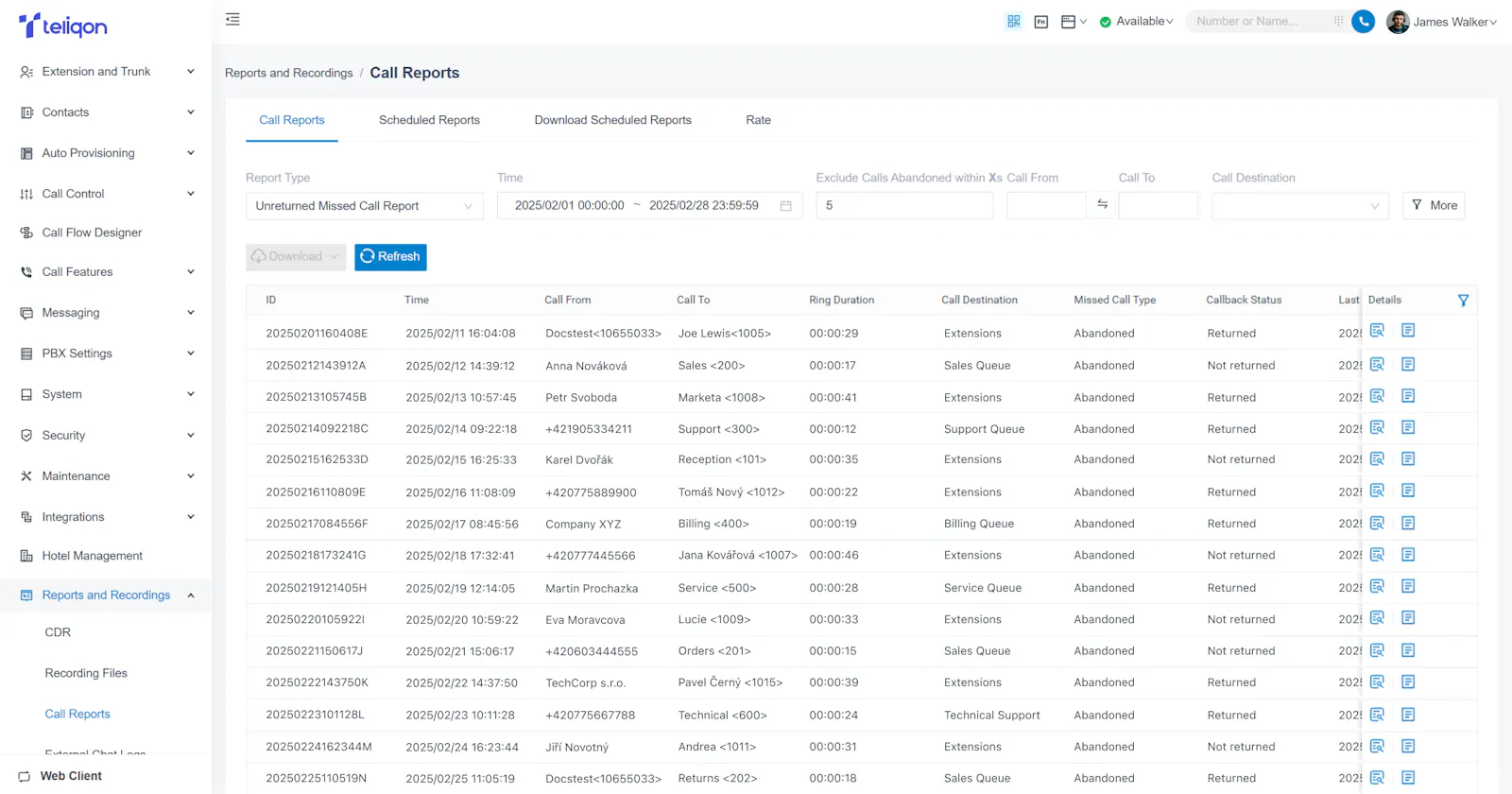Viewport: 1512px width, 794px height.
Task: Click the Call To input field
Action: point(1159,206)
